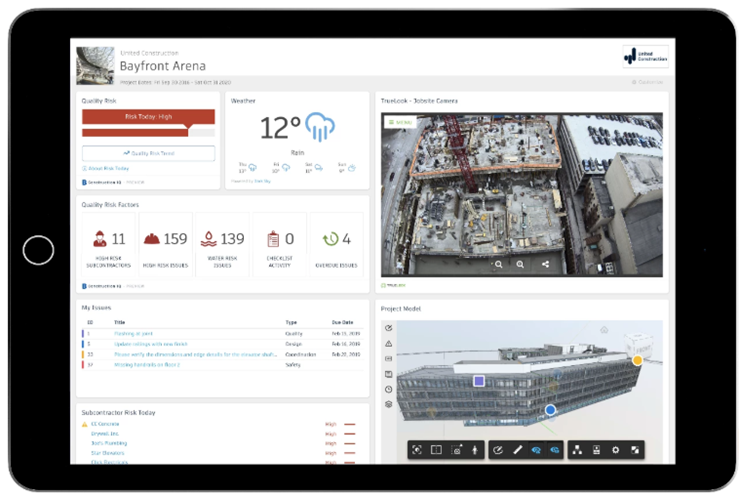Screen dimensions: 740x496
Task: Open 'Update ceilings with new finish' issue
Action: pos(151,344)
